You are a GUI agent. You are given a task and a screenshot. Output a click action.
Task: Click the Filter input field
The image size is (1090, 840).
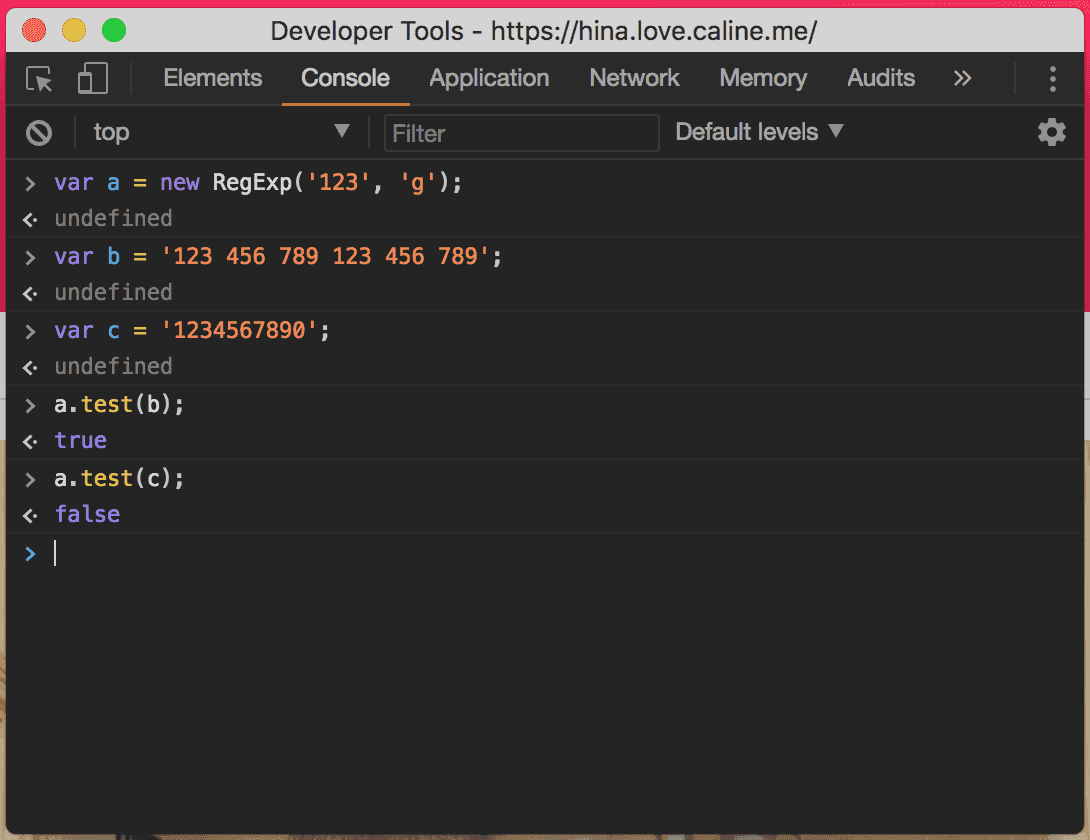point(521,133)
